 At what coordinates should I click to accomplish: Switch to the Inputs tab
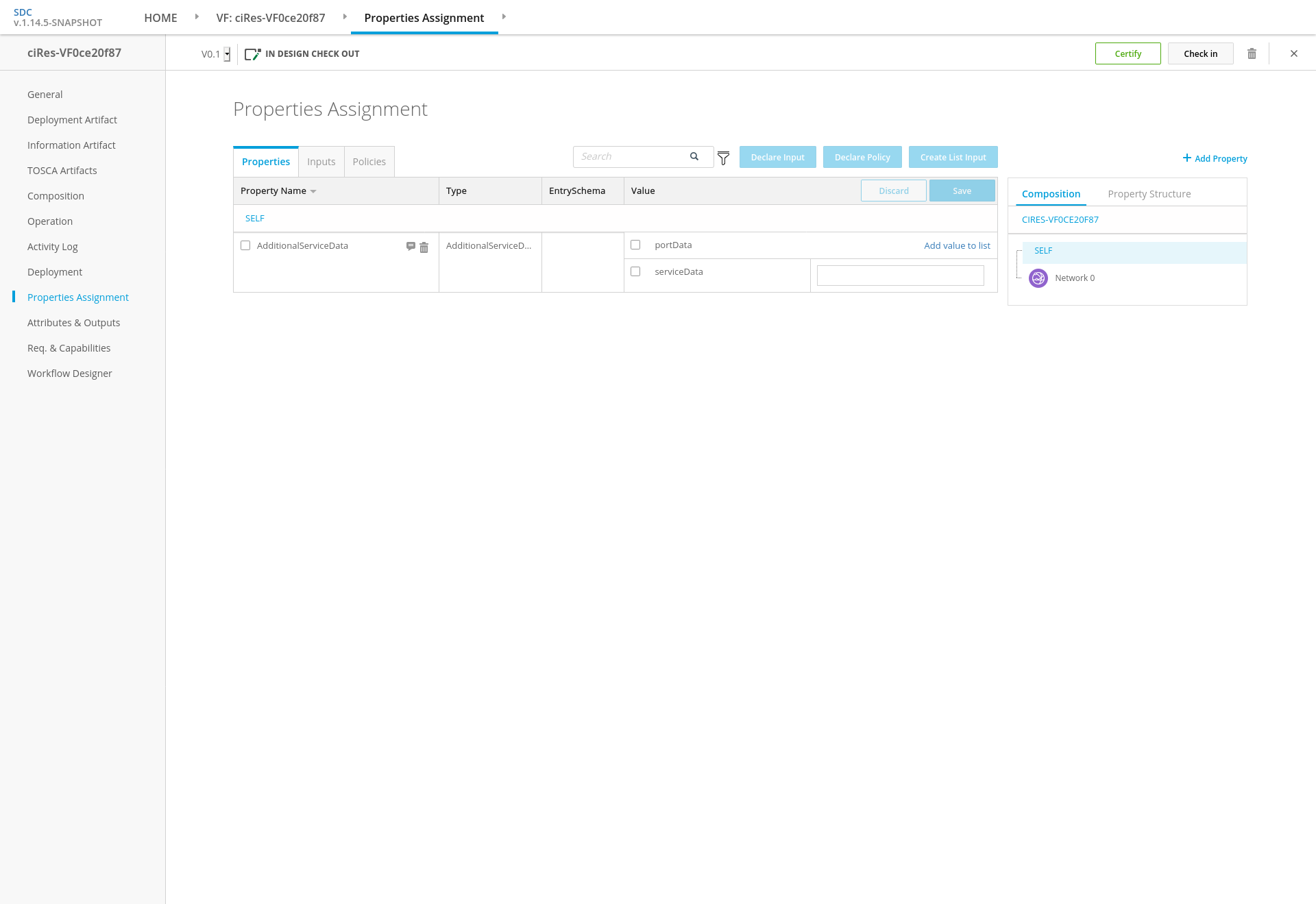[x=321, y=162]
